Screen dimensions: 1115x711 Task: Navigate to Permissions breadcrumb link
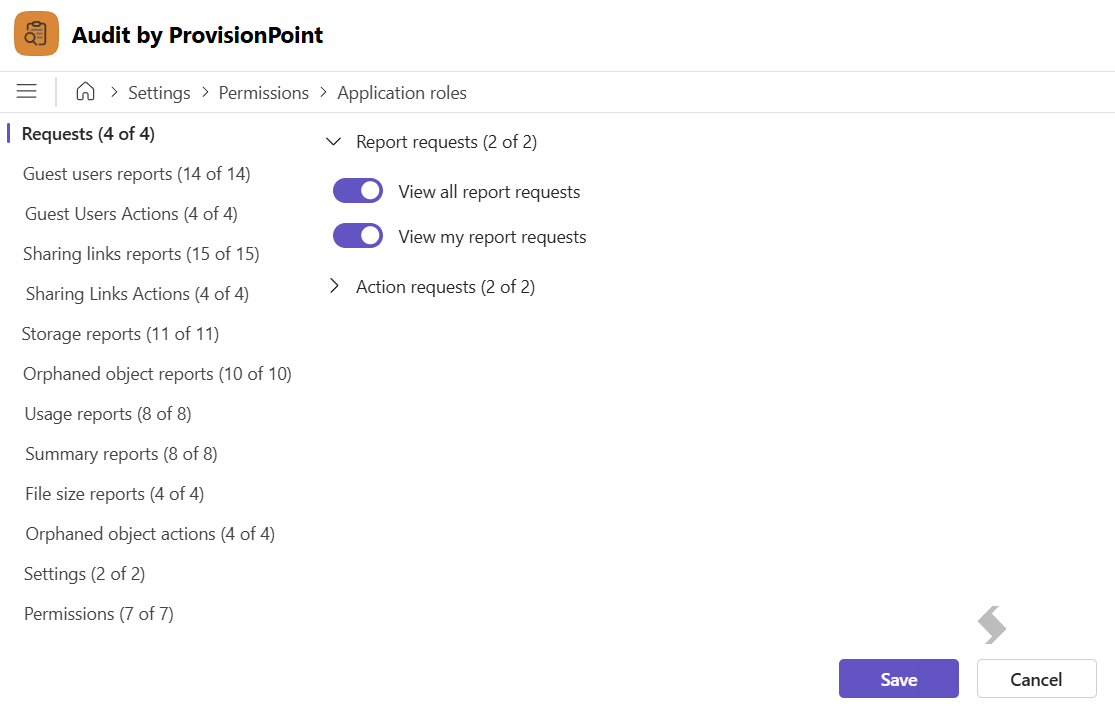264,92
